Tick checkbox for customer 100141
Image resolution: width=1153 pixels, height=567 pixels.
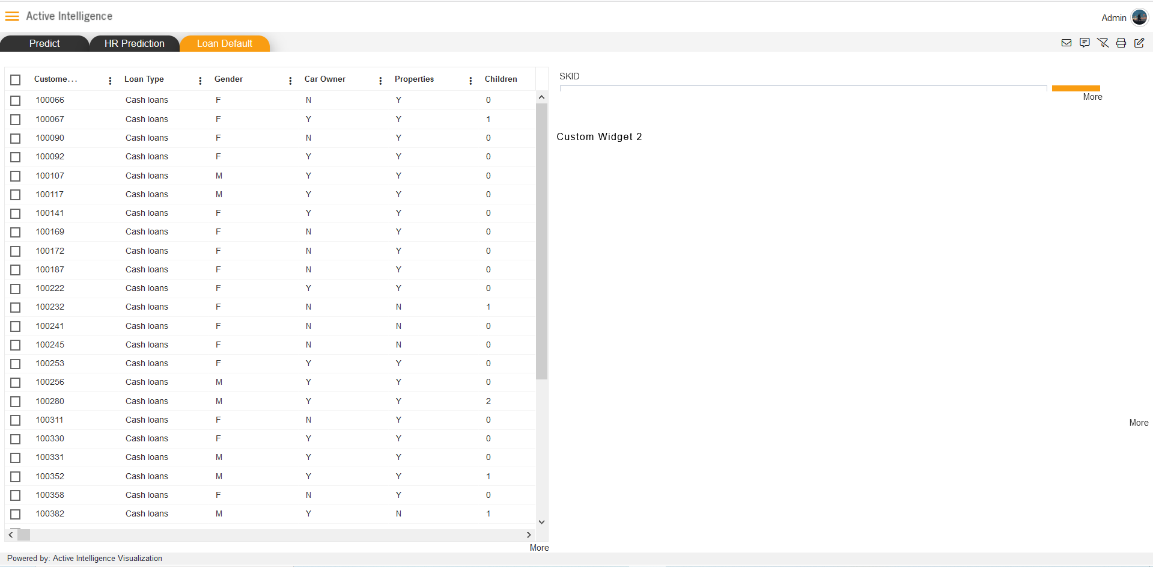coord(15,213)
